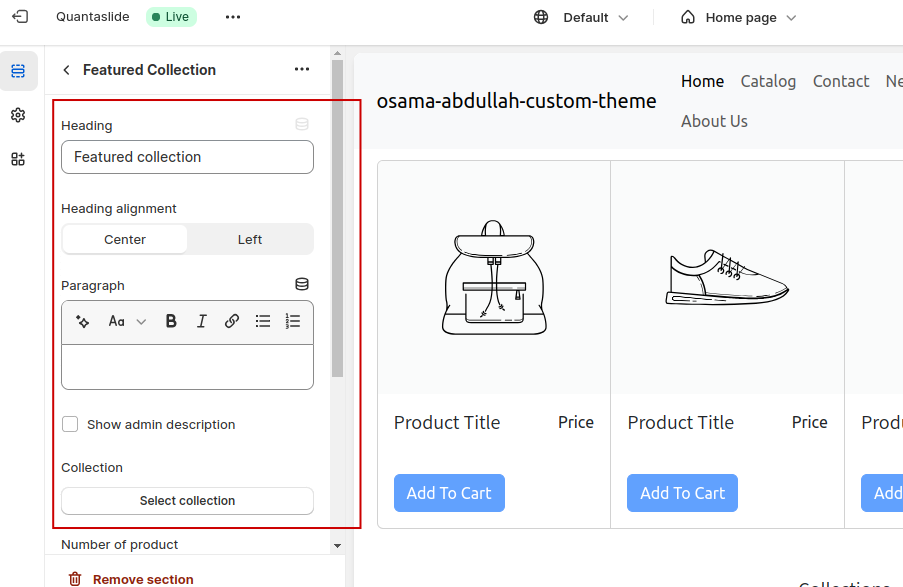
Task: Click the AI generate text sparkle icon
Action: click(83, 321)
